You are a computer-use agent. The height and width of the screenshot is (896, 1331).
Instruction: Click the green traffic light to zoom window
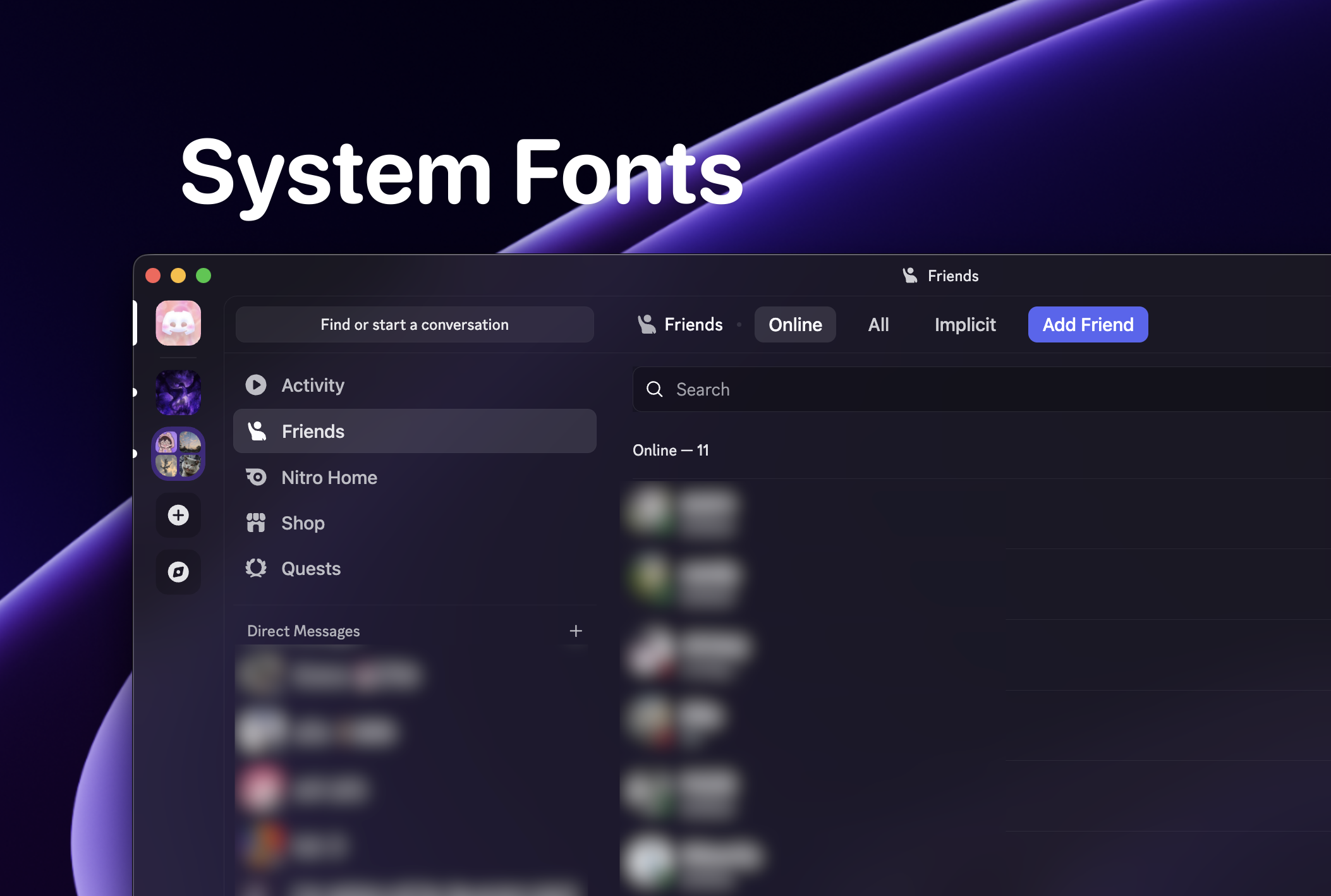tap(204, 275)
